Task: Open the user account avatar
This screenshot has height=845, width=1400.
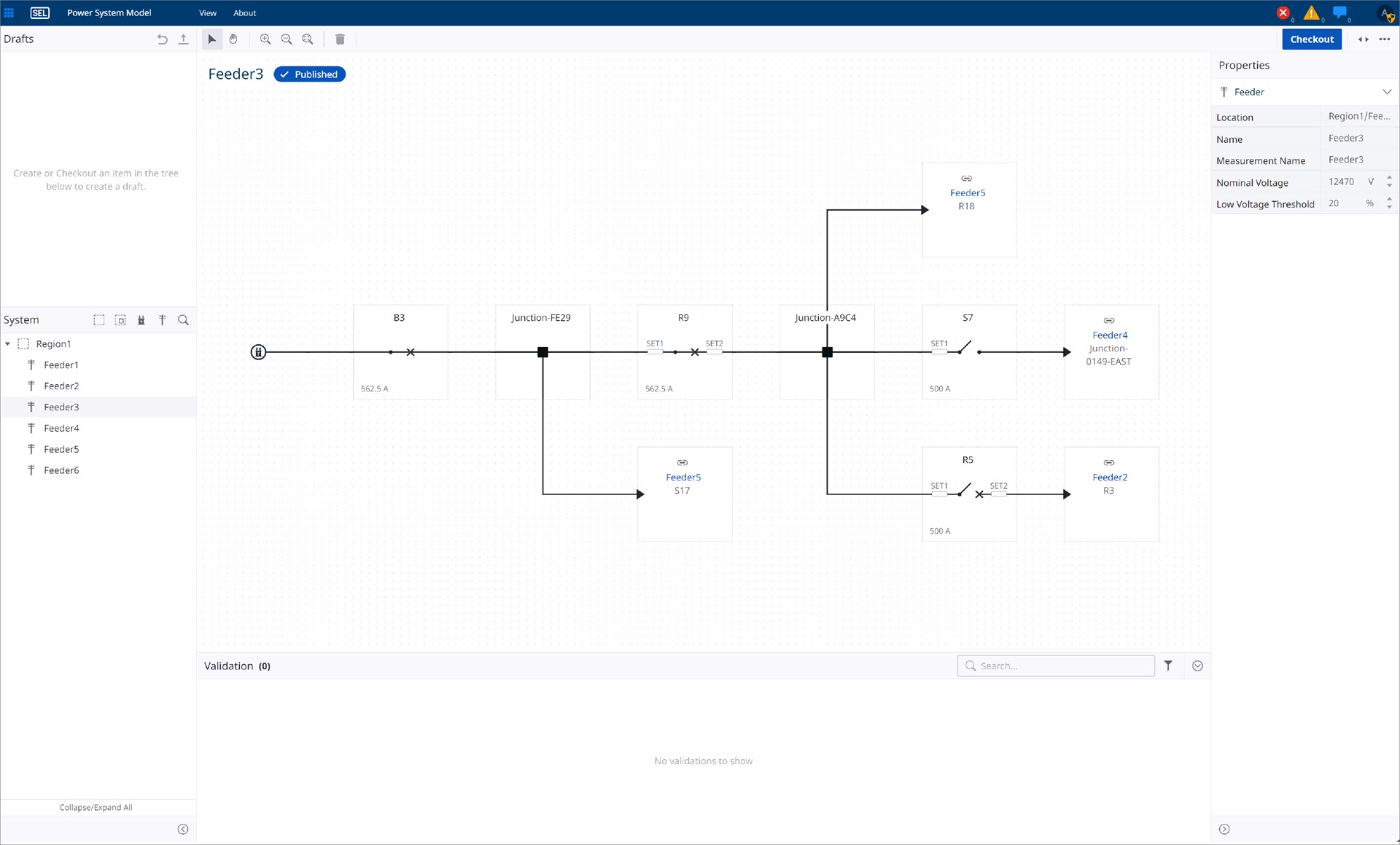Action: pos(1386,13)
